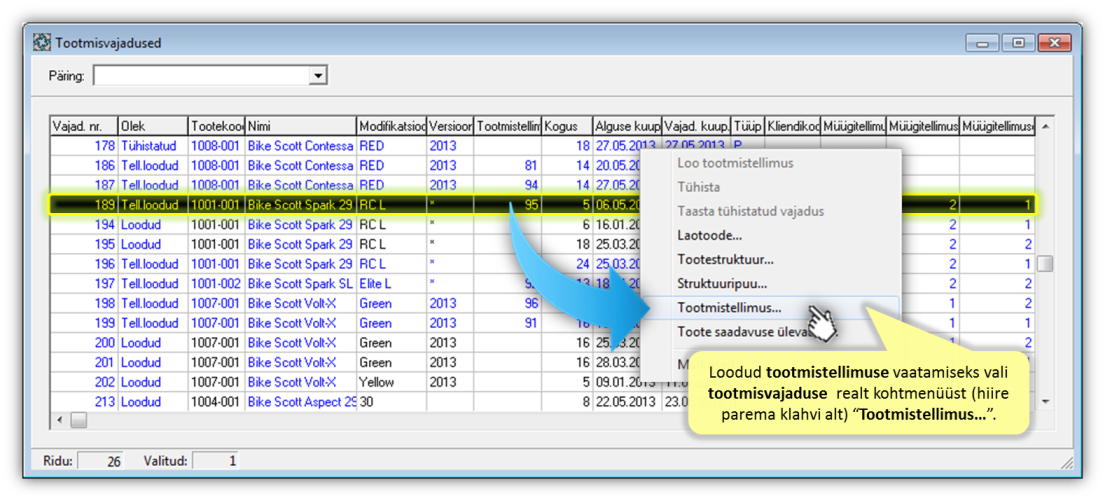
Task: Click the Nimi column header
Action: click(301, 126)
